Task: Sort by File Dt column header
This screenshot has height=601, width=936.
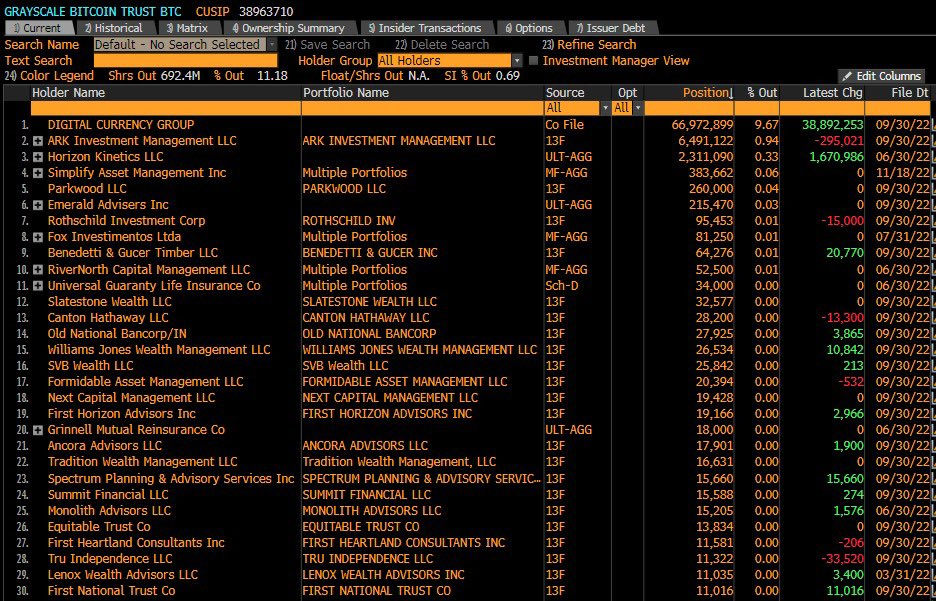Action: pos(898,93)
